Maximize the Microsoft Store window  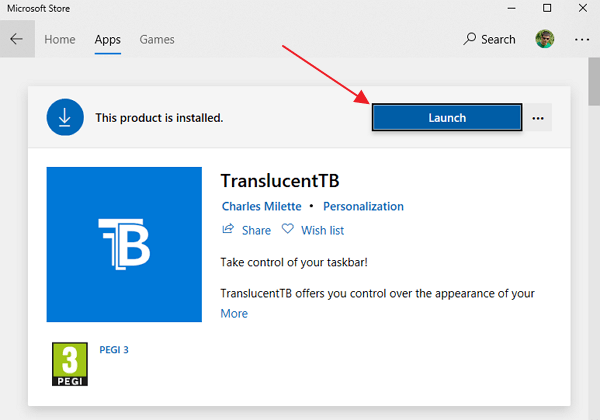point(547,8)
